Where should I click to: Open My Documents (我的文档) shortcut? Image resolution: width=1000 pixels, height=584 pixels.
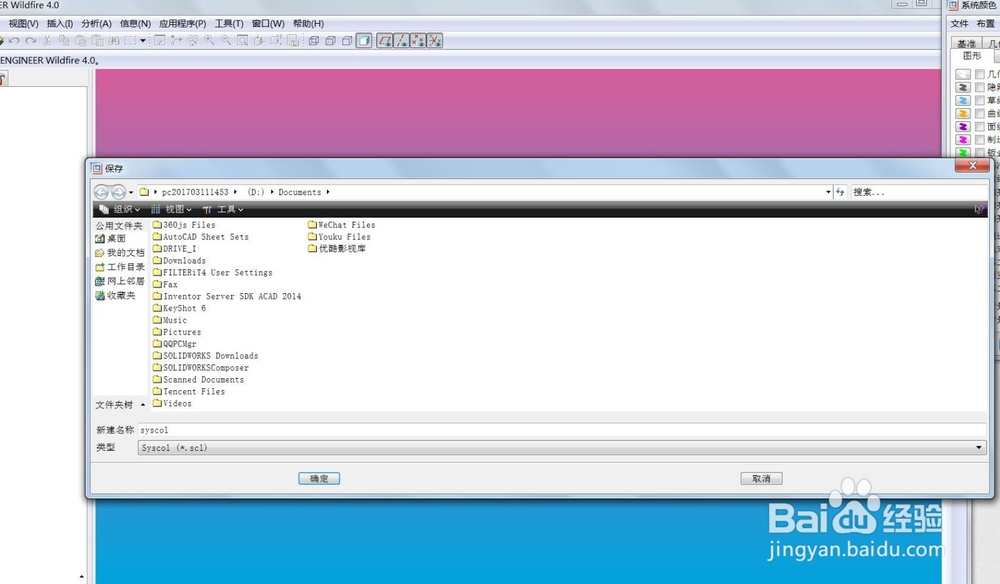(x=119, y=252)
